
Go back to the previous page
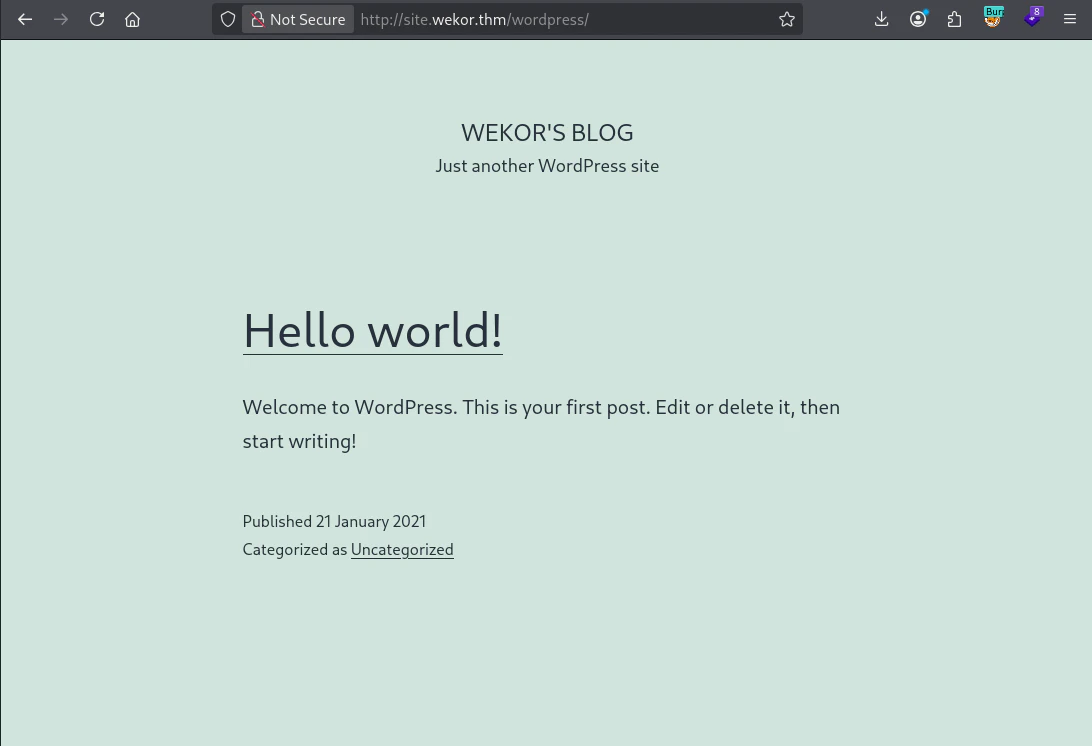click(25, 20)
